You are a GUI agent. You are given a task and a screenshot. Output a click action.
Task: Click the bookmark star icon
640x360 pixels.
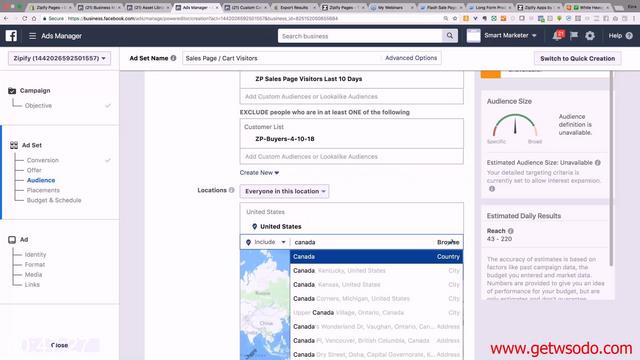[x=455, y=18]
